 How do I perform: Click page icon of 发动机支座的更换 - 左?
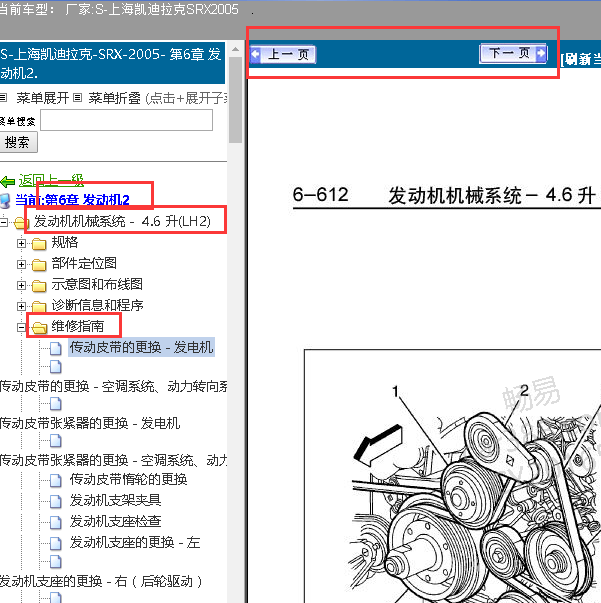coord(56,543)
